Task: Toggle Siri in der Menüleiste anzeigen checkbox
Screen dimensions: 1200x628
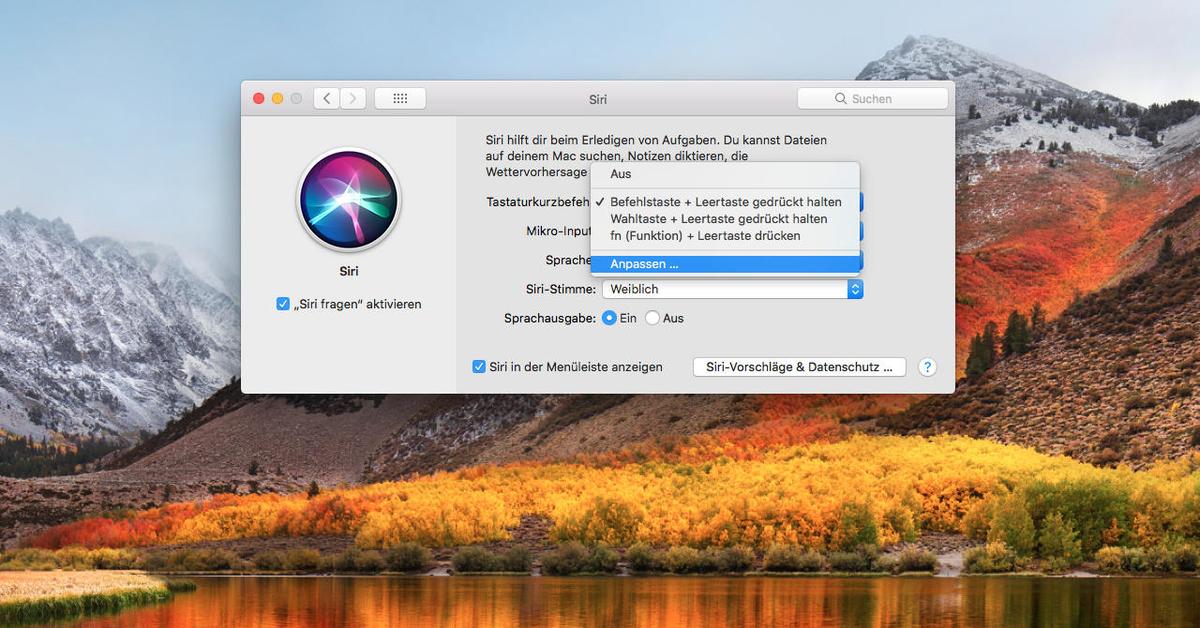Action: (x=479, y=367)
